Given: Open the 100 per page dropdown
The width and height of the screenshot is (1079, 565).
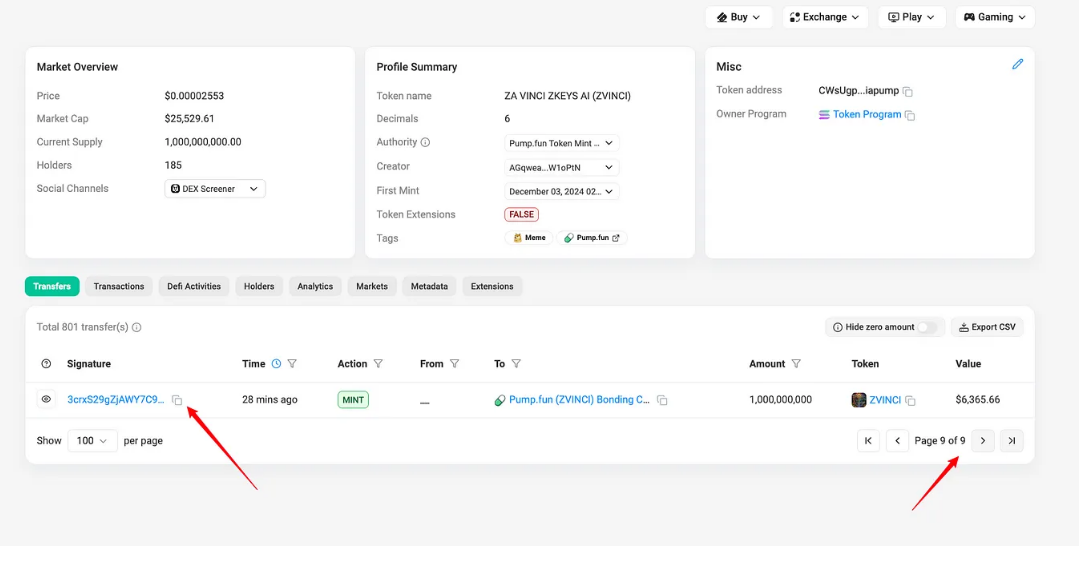Looking at the screenshot, I should tap(92, 441).
